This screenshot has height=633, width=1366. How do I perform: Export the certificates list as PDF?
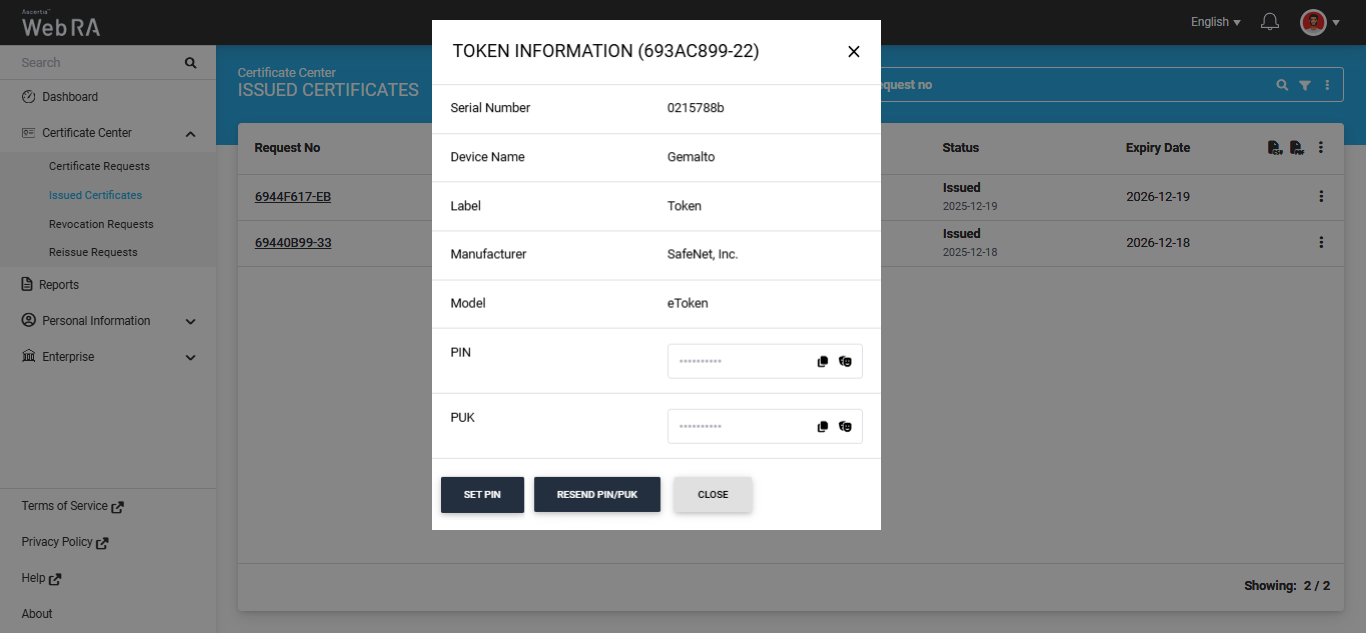coord(1296,148)
